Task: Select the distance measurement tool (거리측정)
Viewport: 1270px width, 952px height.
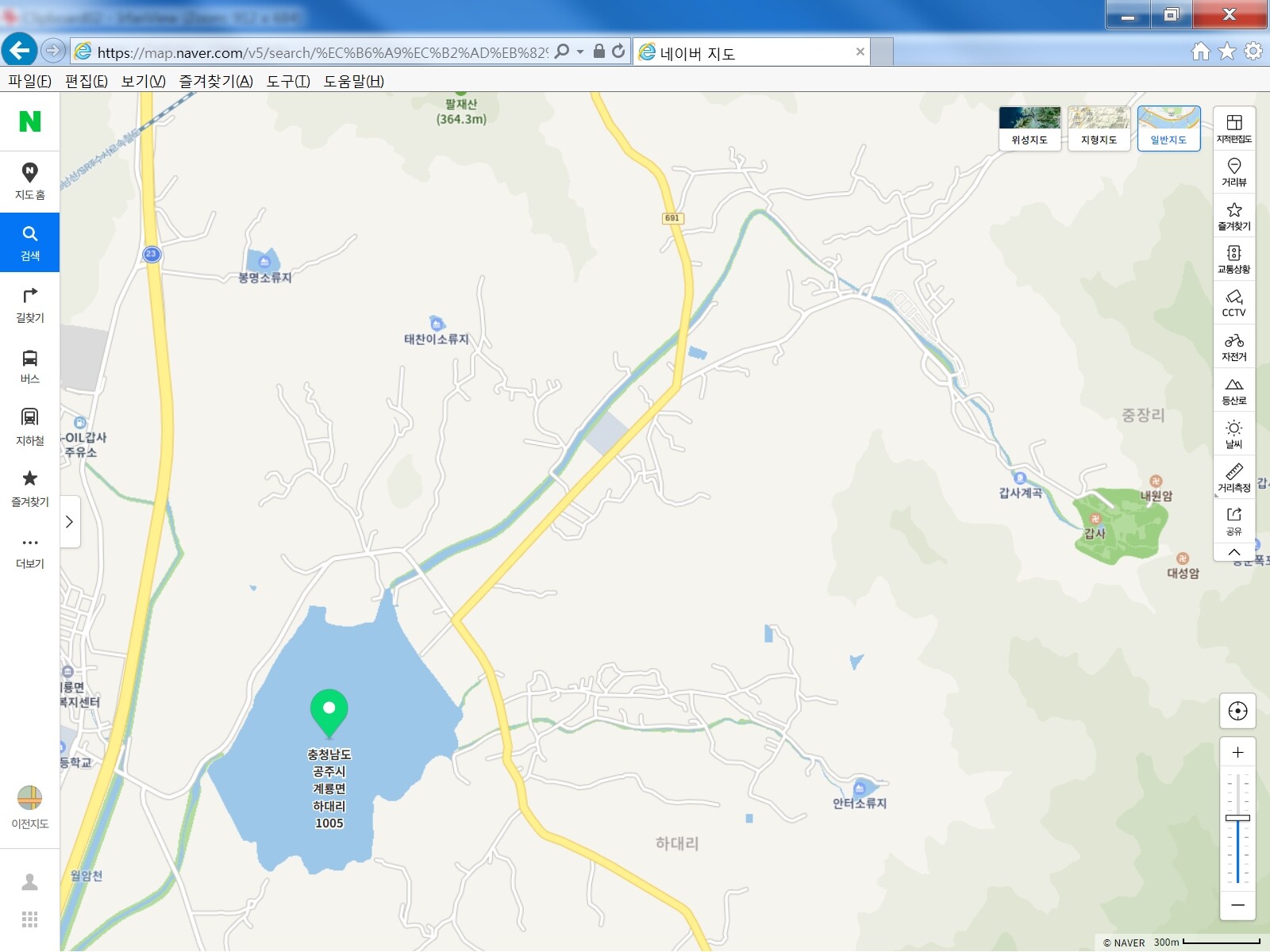Action: point(1233,477)
